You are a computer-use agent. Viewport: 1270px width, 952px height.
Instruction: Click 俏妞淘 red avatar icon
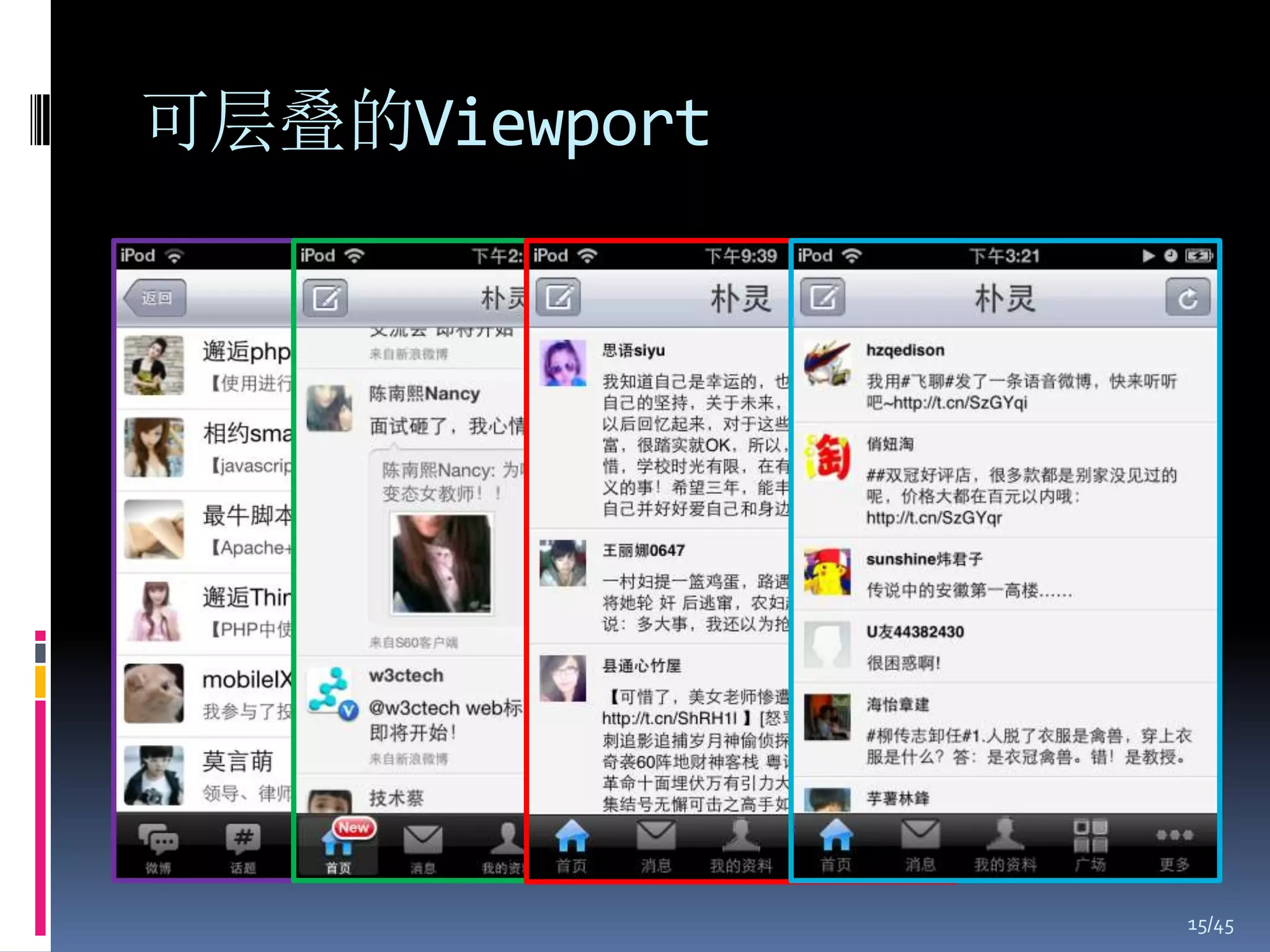point(827,457)
